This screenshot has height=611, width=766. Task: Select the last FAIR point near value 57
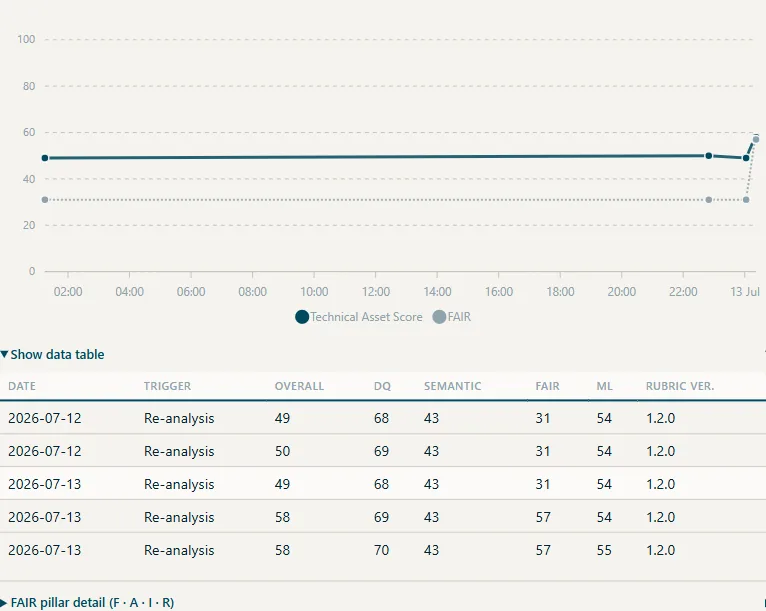pyautogui.click(x=756, y=140)
